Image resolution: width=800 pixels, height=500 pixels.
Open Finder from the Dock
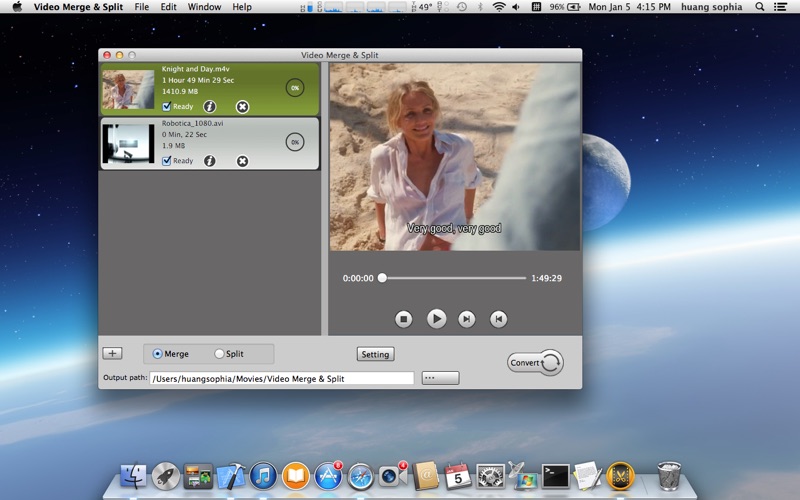pyautogui.click(x=133, y=477)
